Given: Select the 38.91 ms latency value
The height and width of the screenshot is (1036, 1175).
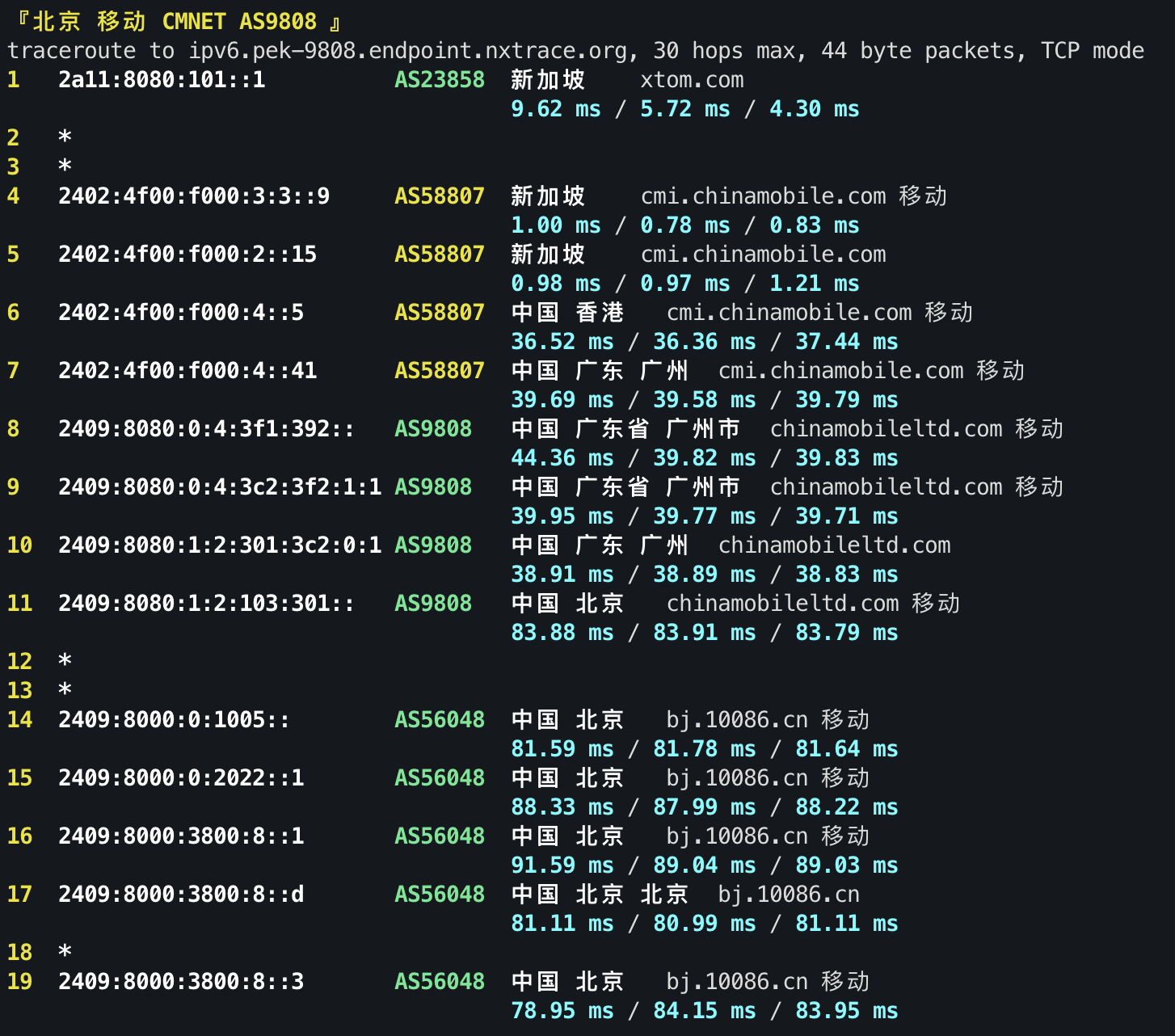Looking at the screenshot, I should coord(562,575).
